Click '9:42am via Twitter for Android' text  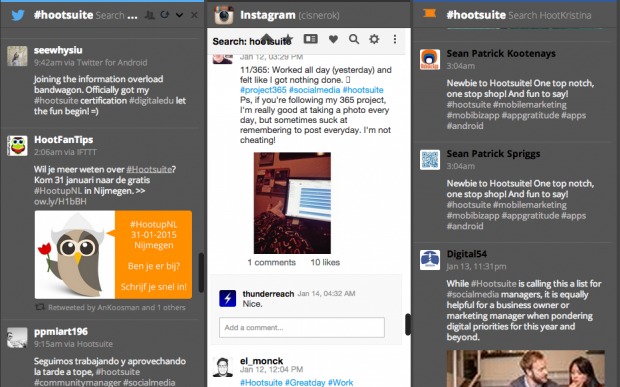91,62
